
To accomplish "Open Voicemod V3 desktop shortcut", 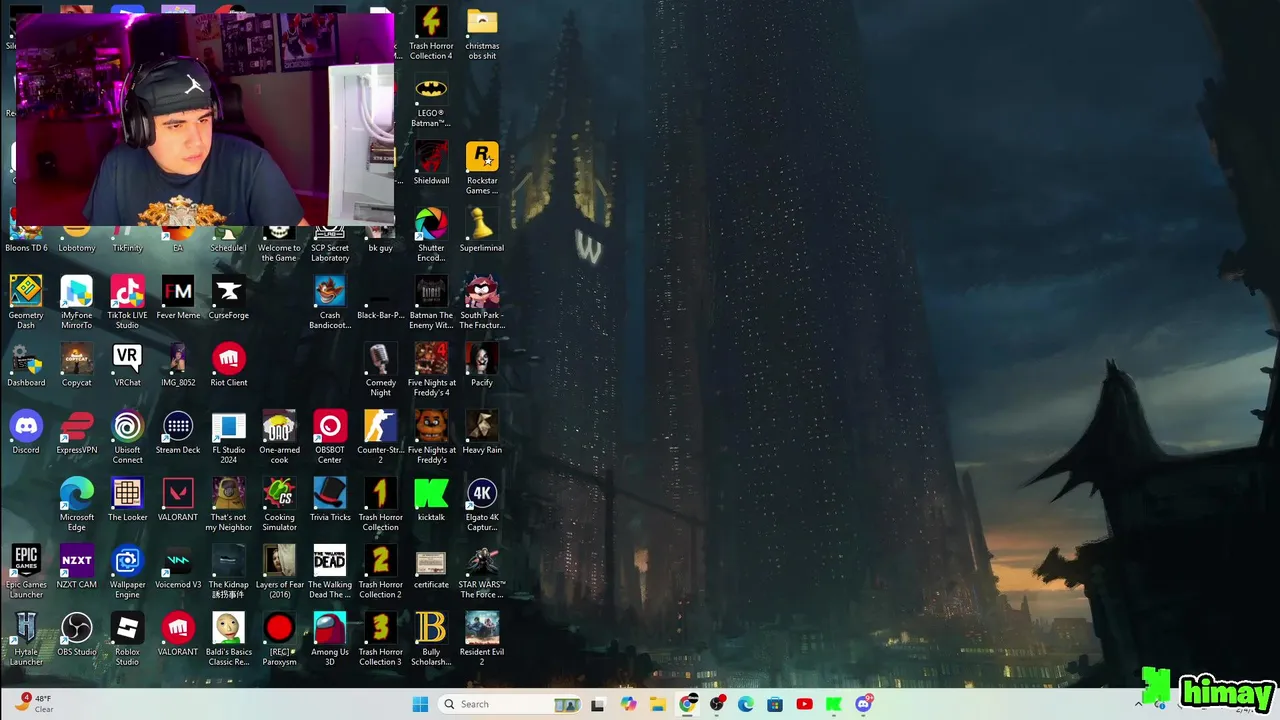I will click(178, 566).
